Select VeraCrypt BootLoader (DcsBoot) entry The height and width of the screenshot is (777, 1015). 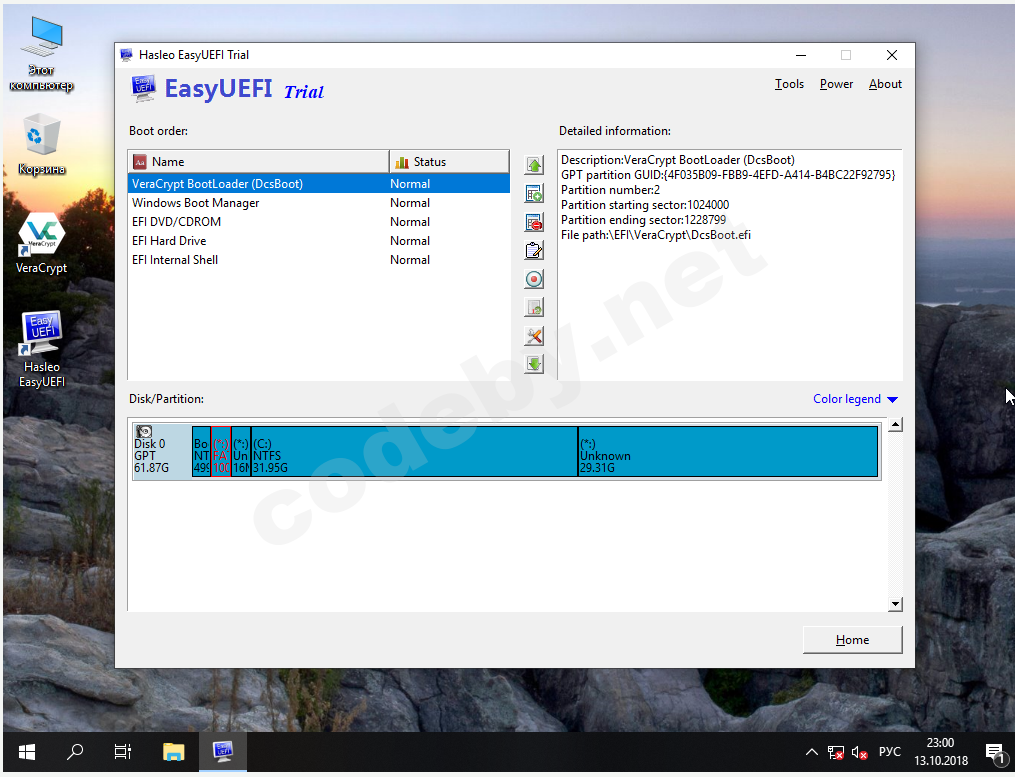(x=319, y=184)
